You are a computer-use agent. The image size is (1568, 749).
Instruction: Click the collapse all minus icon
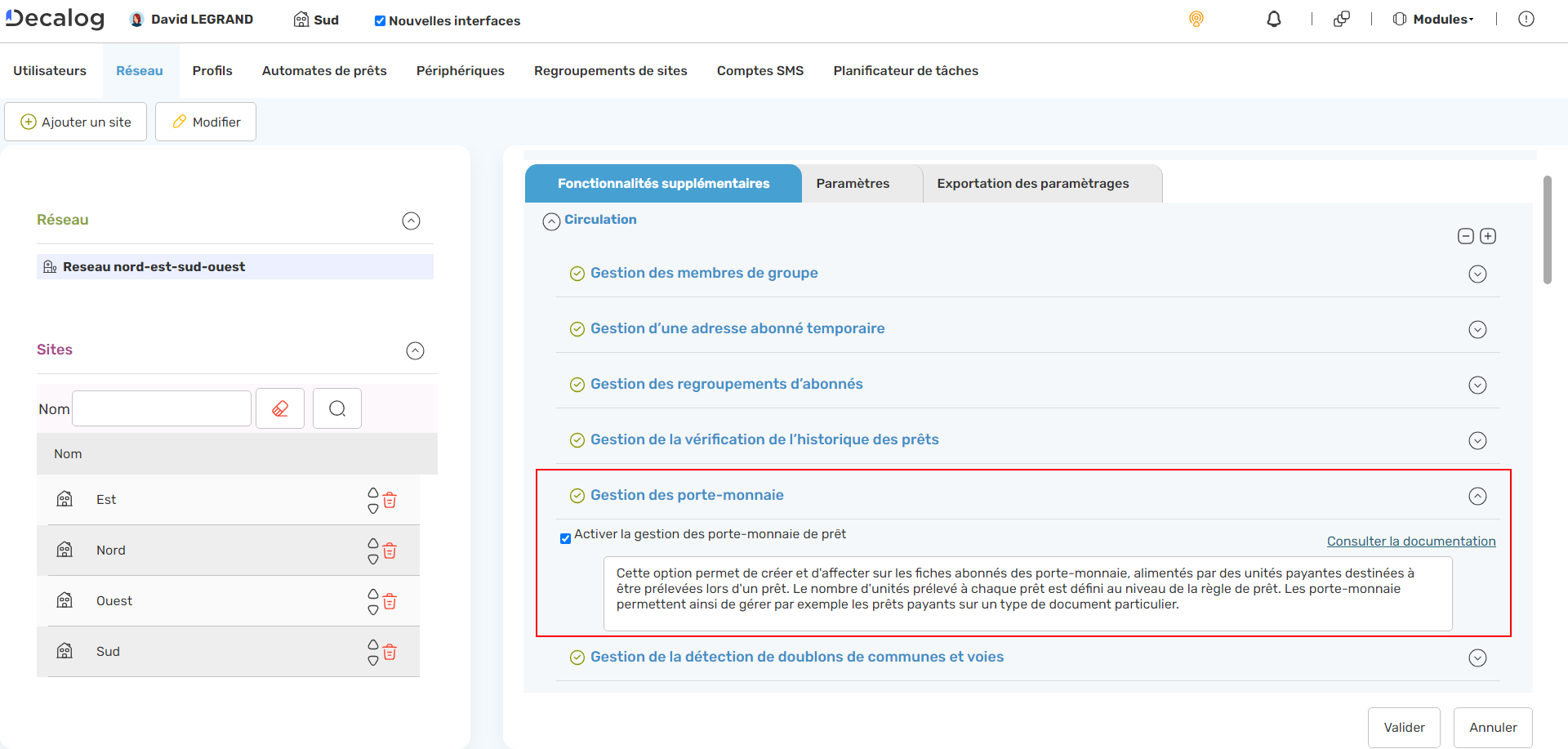click(1465, 236)
